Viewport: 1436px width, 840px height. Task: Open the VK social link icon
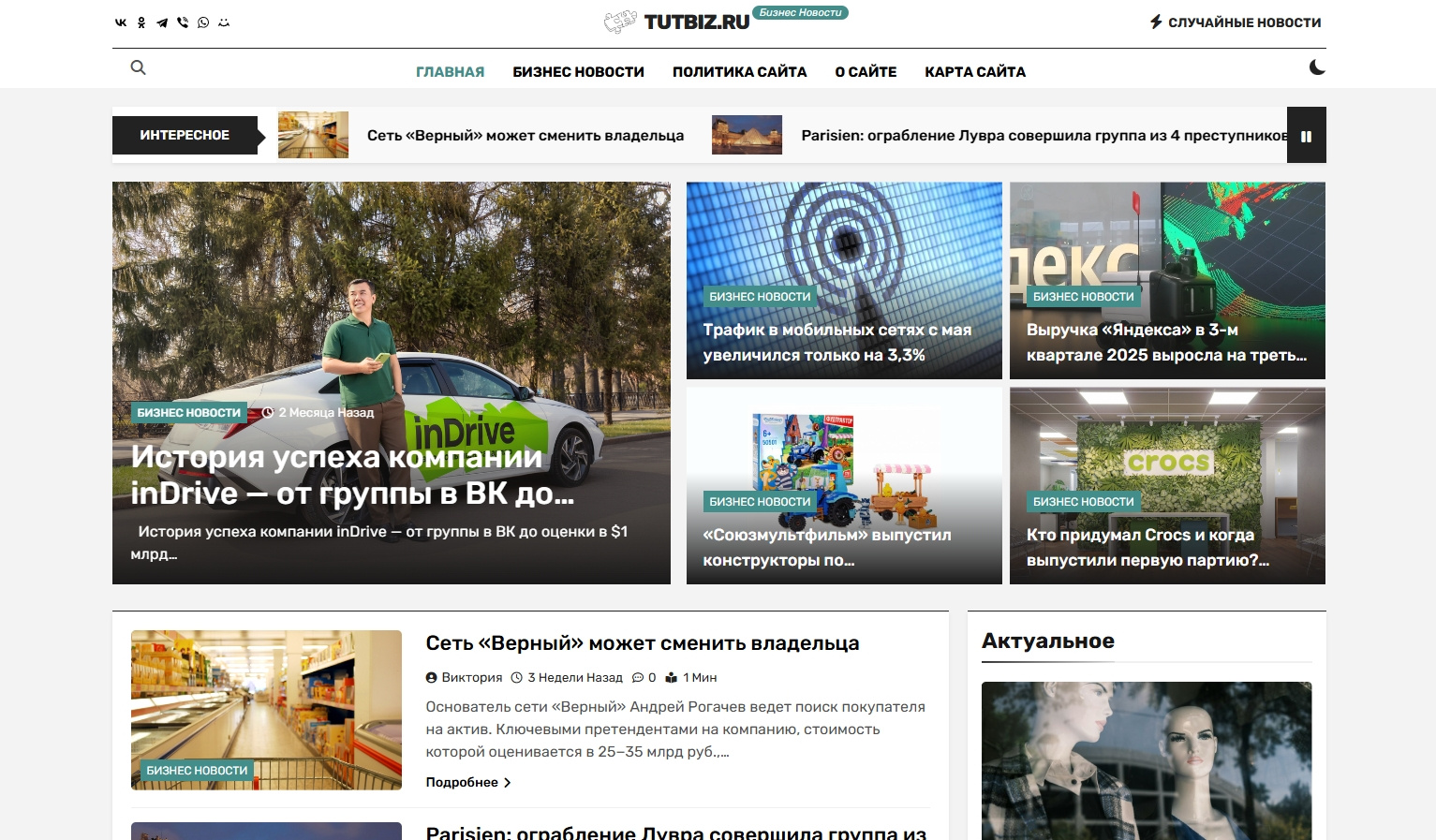[121, 22]
